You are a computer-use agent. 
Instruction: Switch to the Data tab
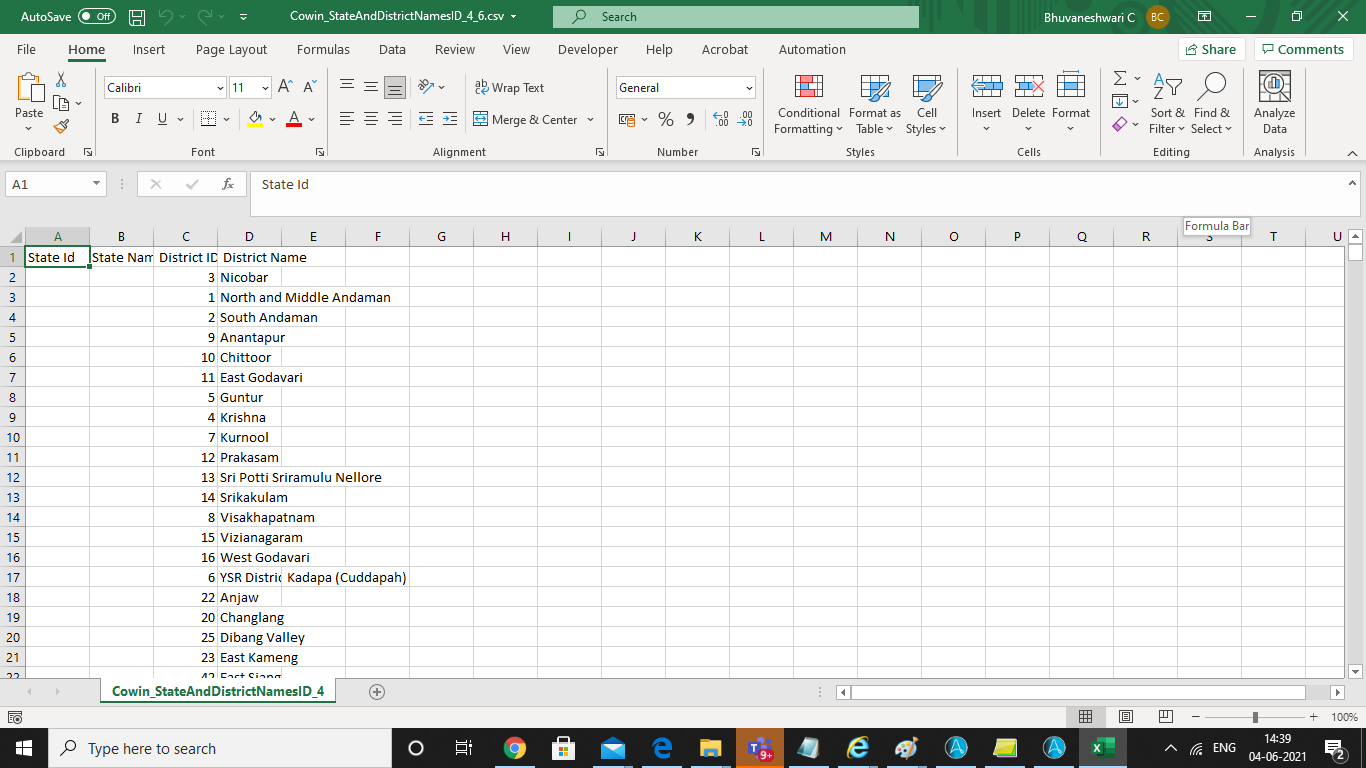coord(392,49)
